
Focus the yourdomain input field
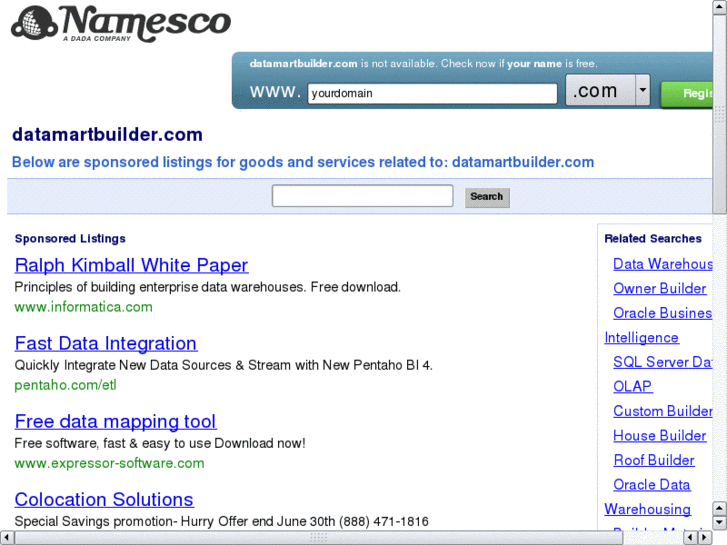[432, 93]
